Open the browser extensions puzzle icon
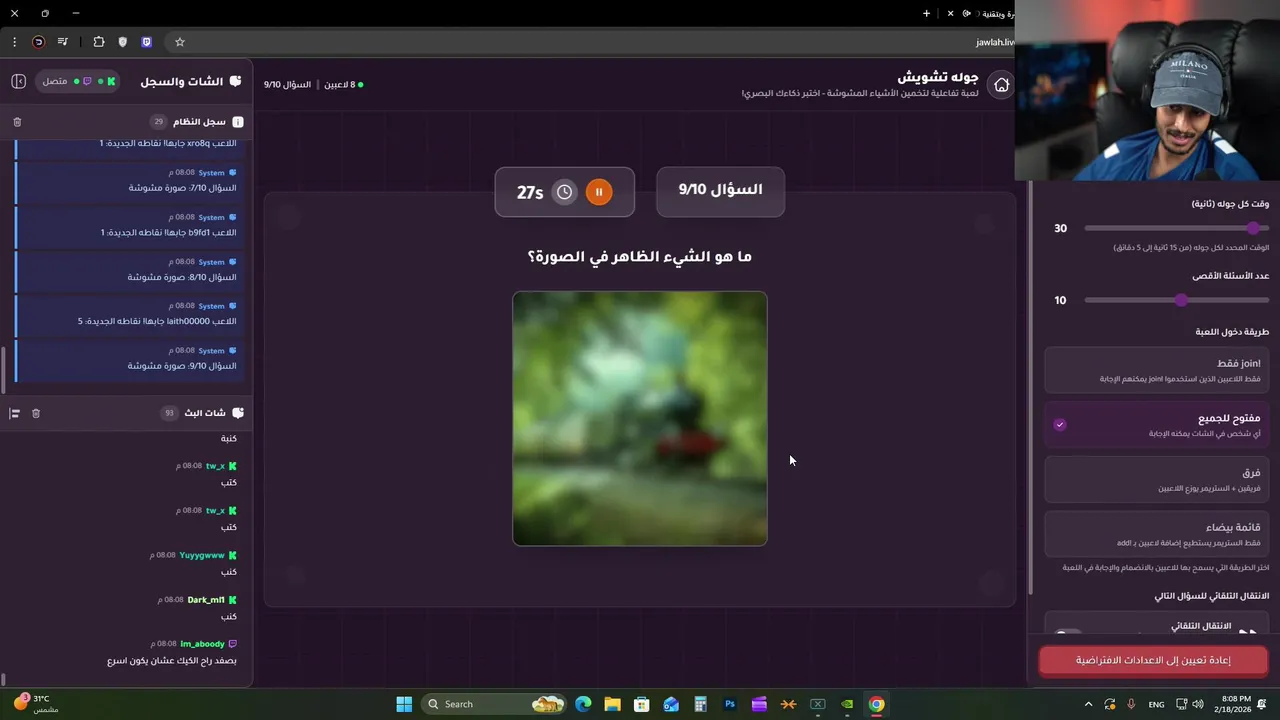1280x720 pixels. coord(99,42)
